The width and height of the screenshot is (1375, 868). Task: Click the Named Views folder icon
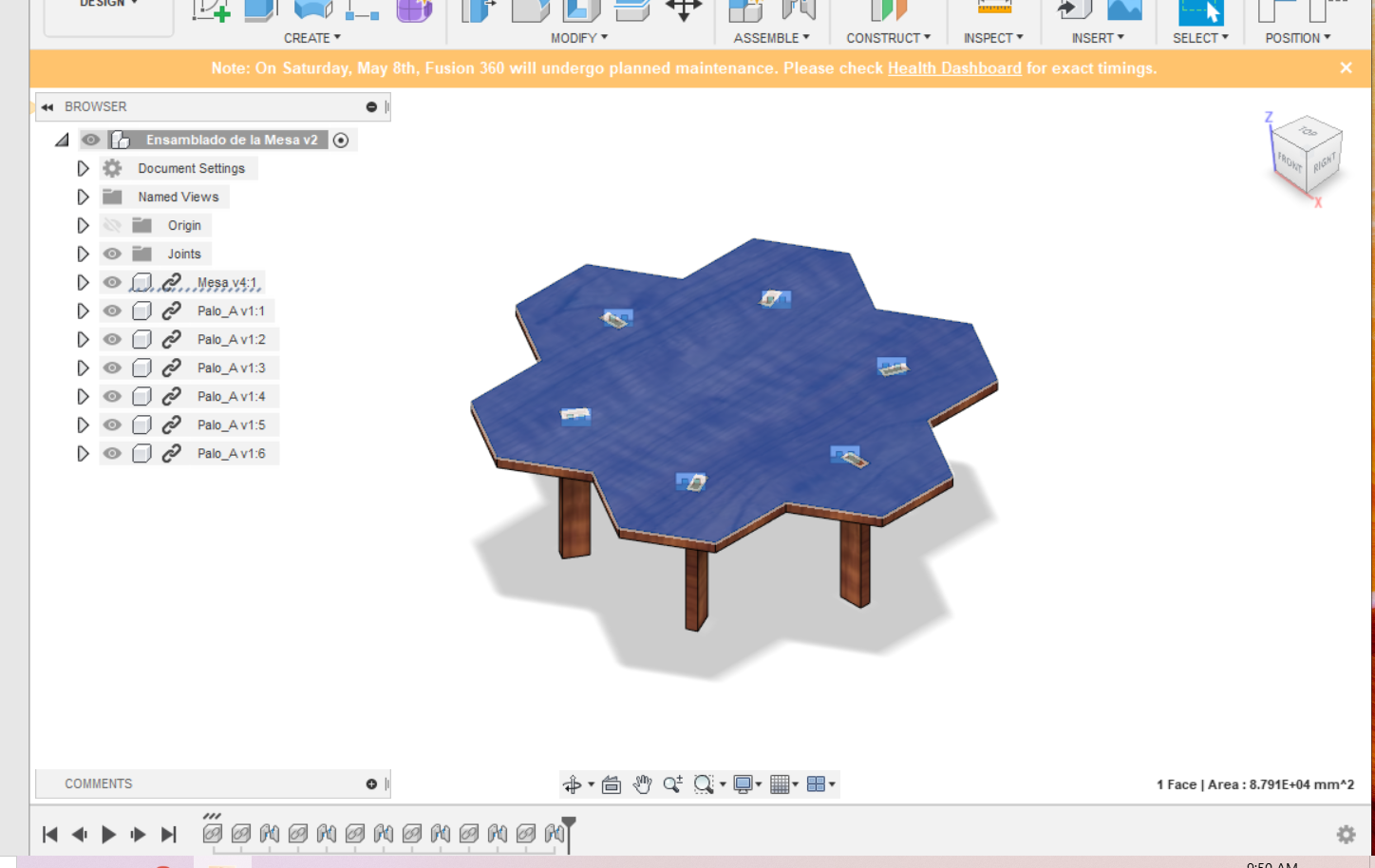(x=112, y=197)
